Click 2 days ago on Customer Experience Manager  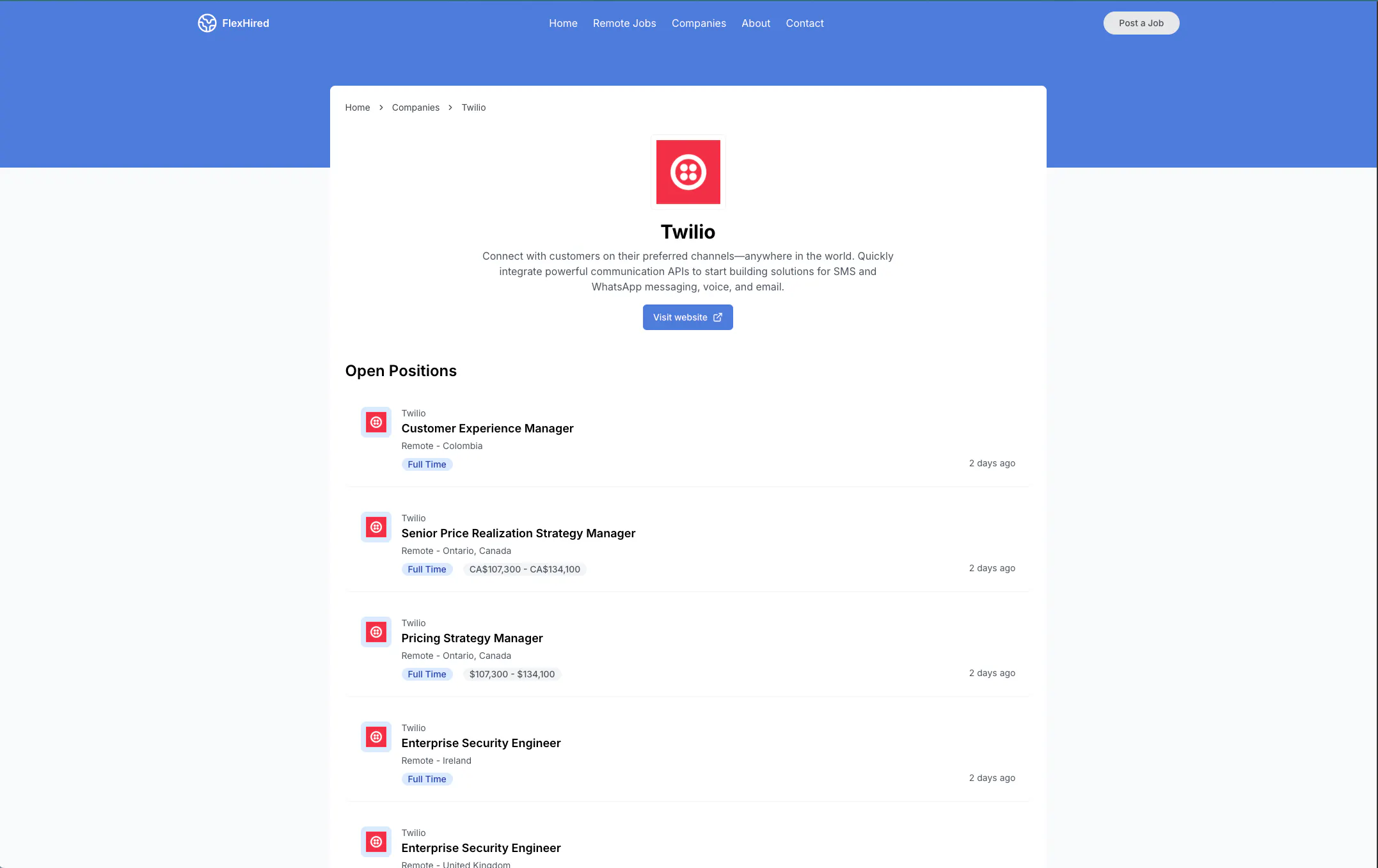pyautogui.click(x=992, y=463)
